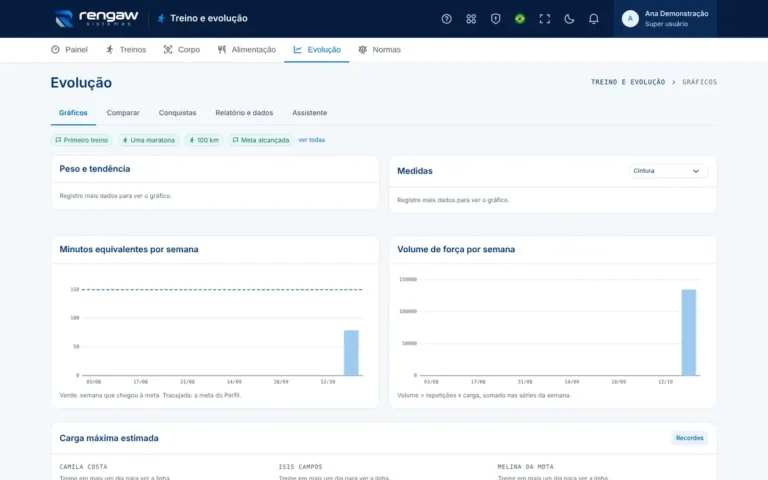Image resolution: width=768 pixels, height=480 pixels.
Task: Click the 100 km badge
Action: tap(204, 140)
